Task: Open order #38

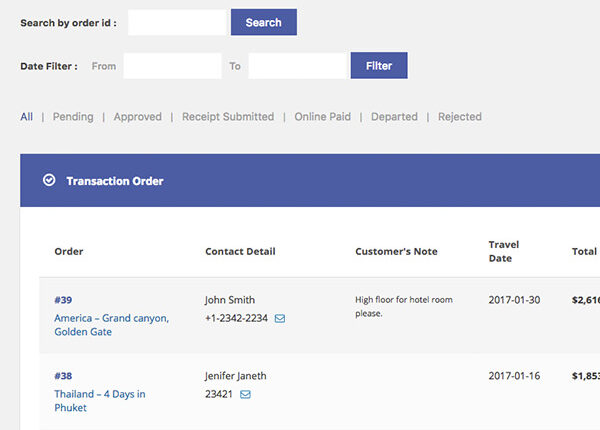Action: coord(63,376)
